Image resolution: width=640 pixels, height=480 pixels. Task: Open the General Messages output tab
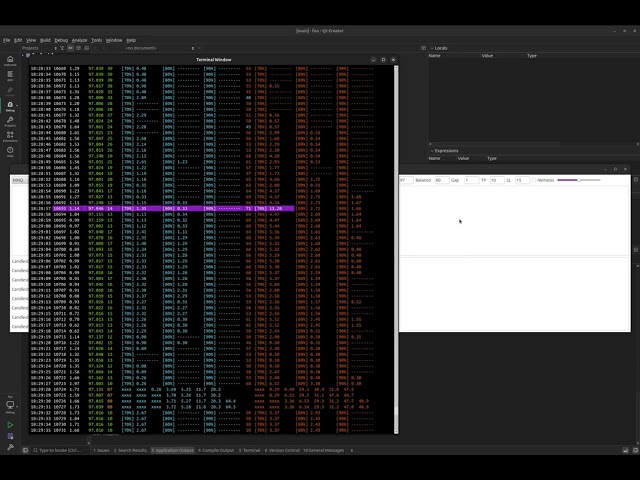[324, 450]
